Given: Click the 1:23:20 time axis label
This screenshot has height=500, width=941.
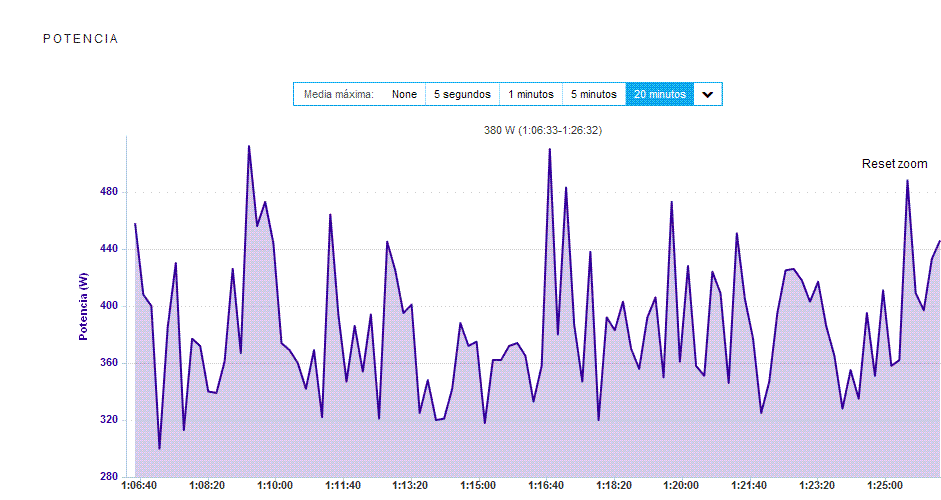Looking at the screenshot, I should (817, 486).
